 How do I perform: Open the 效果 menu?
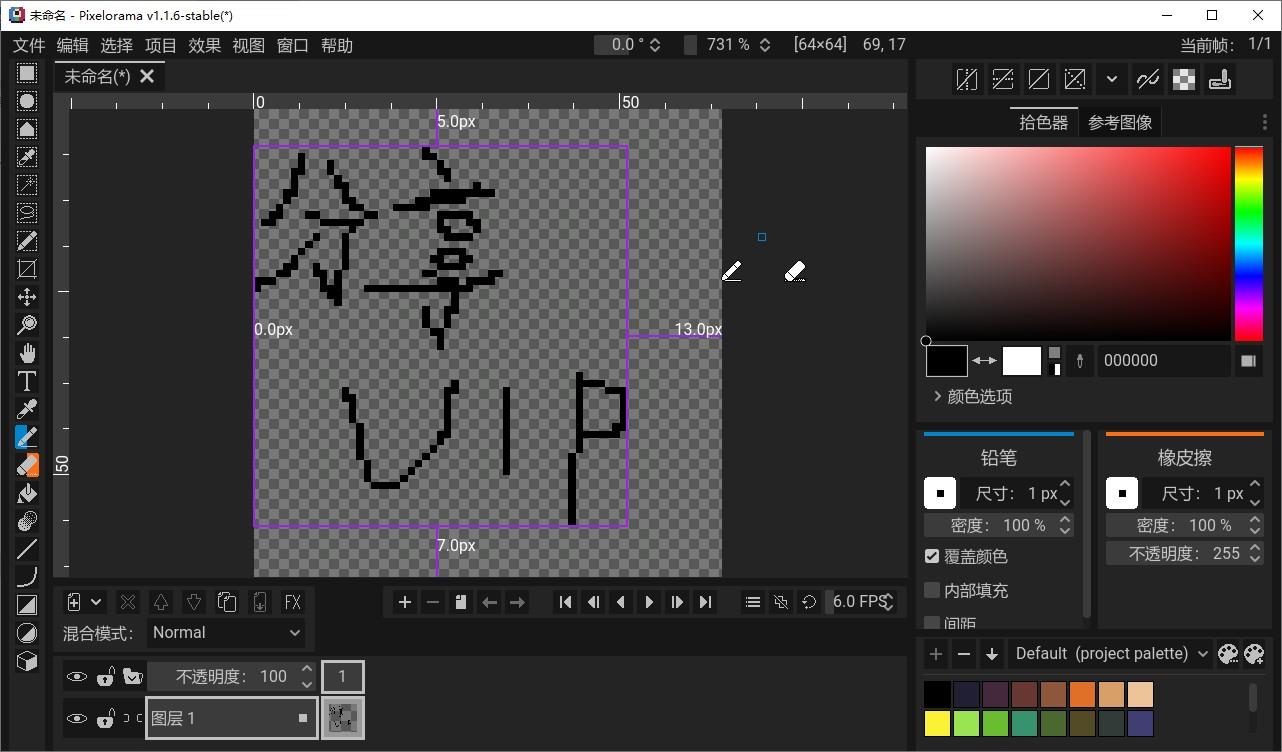tap(204, 45)
